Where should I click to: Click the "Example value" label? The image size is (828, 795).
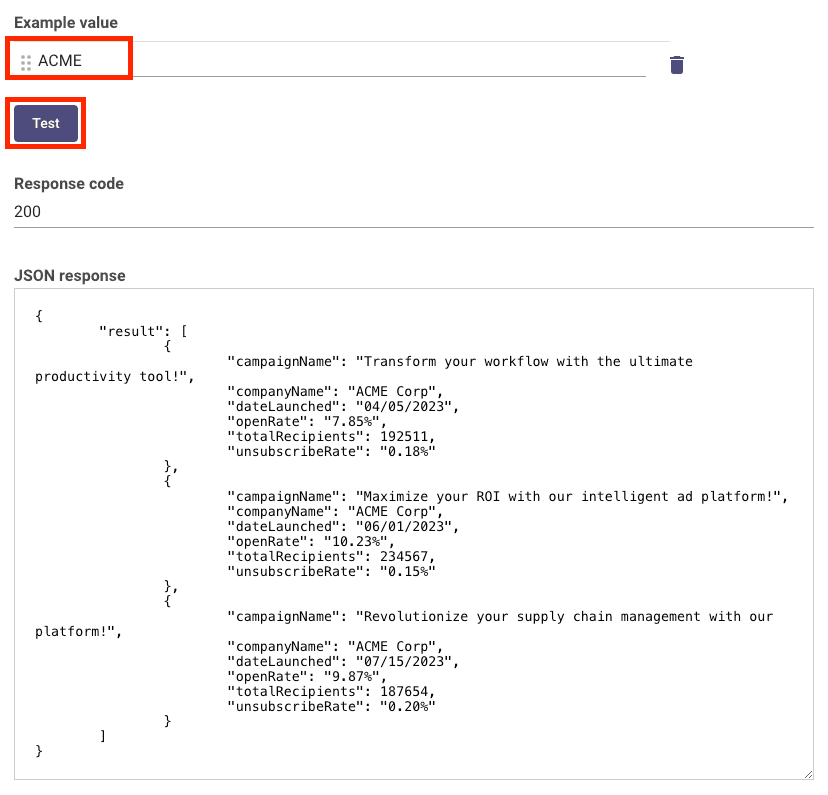click(66, 23)
